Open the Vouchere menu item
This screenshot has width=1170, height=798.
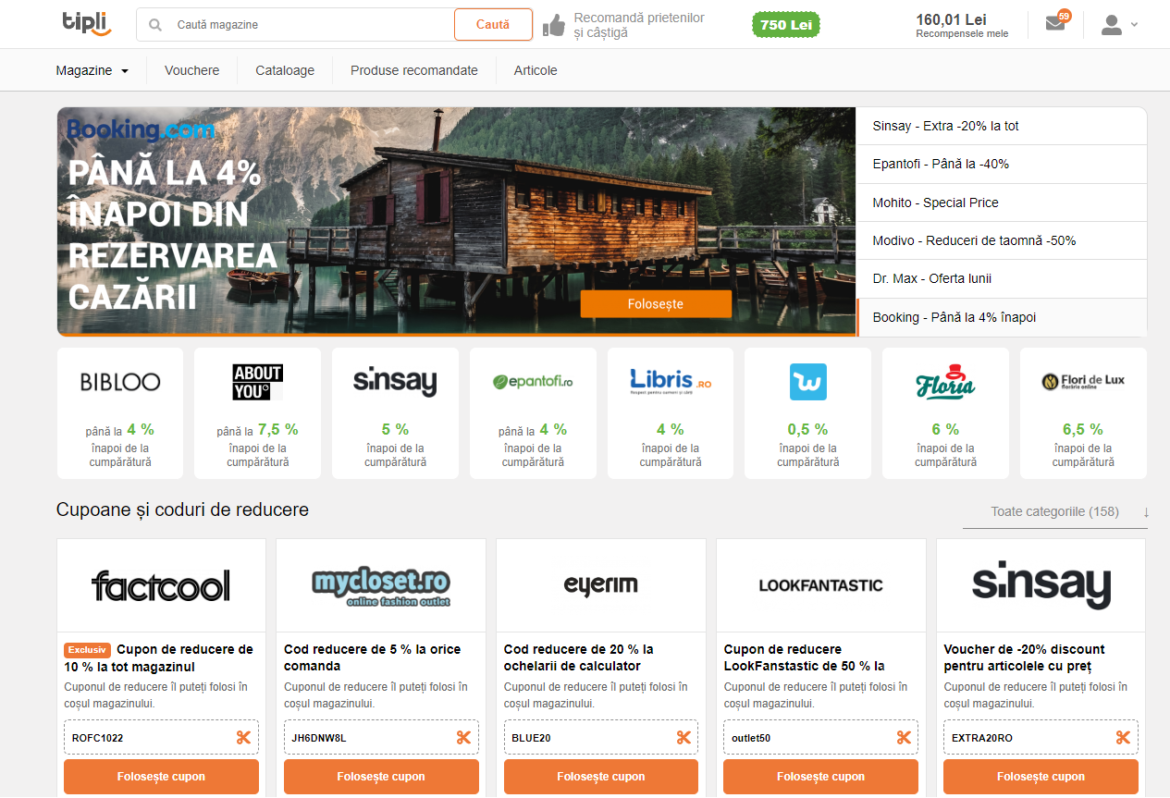[192, 71]
